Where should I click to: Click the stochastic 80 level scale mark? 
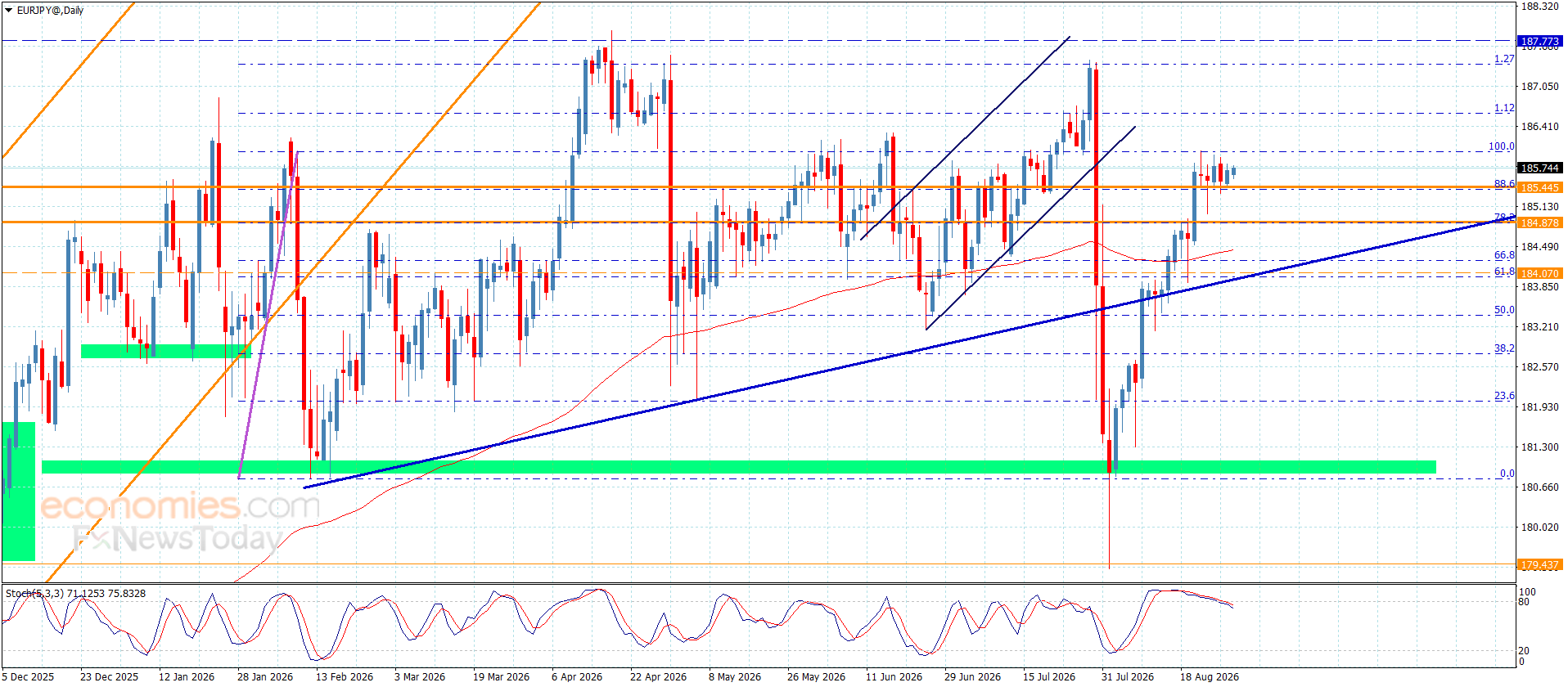click(1524, 602)
